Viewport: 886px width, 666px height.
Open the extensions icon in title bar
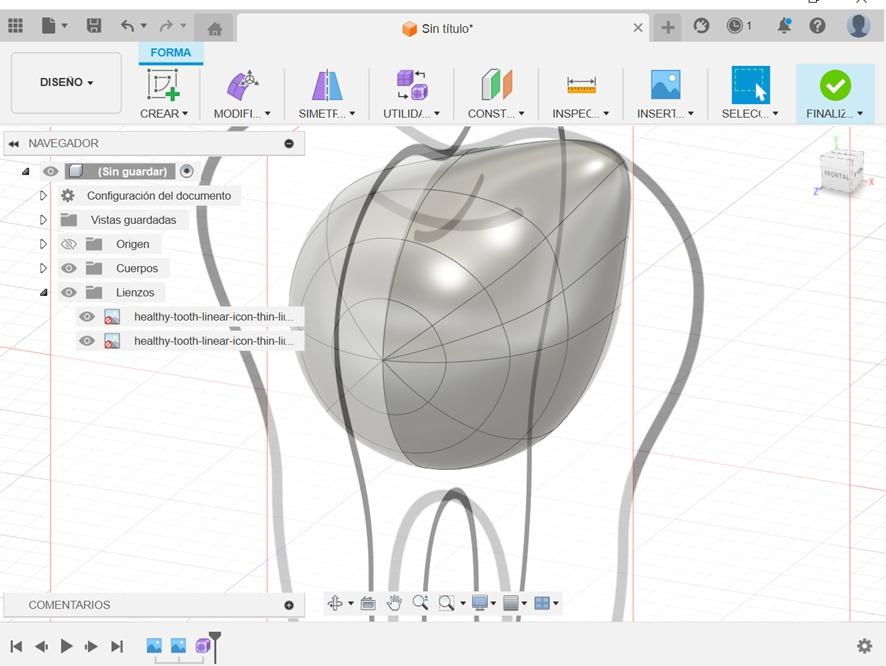click(701, 26)
